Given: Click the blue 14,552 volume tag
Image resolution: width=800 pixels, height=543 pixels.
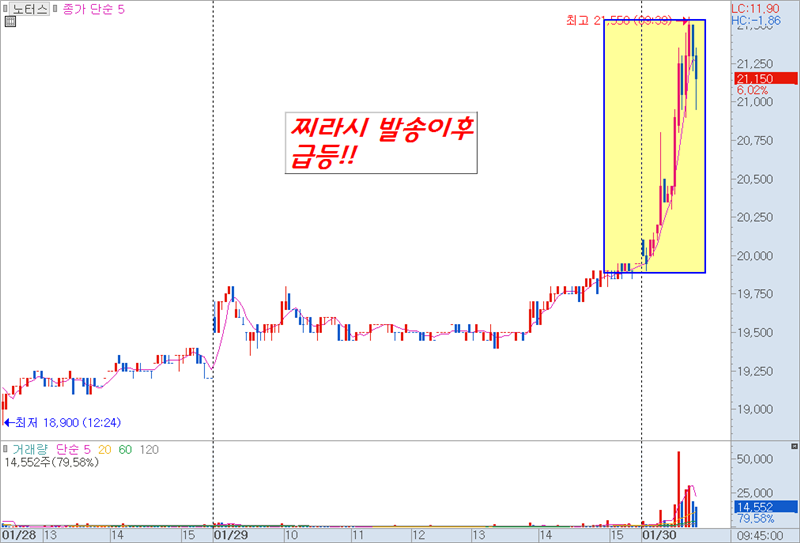Looking at the screenshot, I should [x=750, y=507].
